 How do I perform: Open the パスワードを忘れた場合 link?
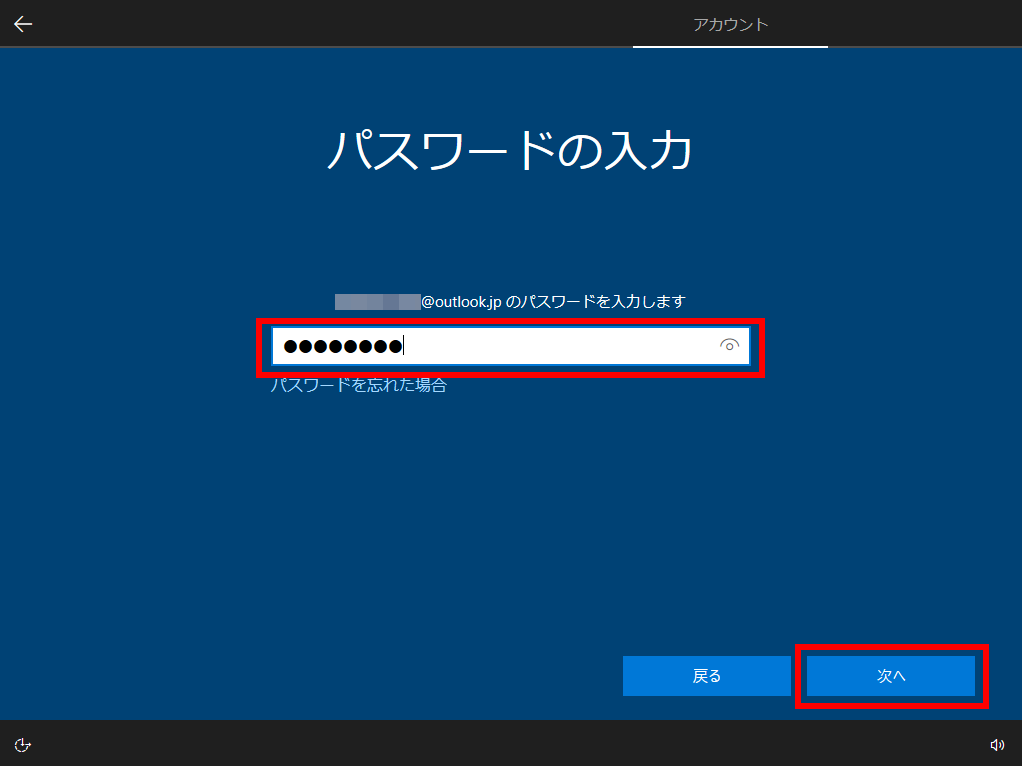click(x=358, y=385)
